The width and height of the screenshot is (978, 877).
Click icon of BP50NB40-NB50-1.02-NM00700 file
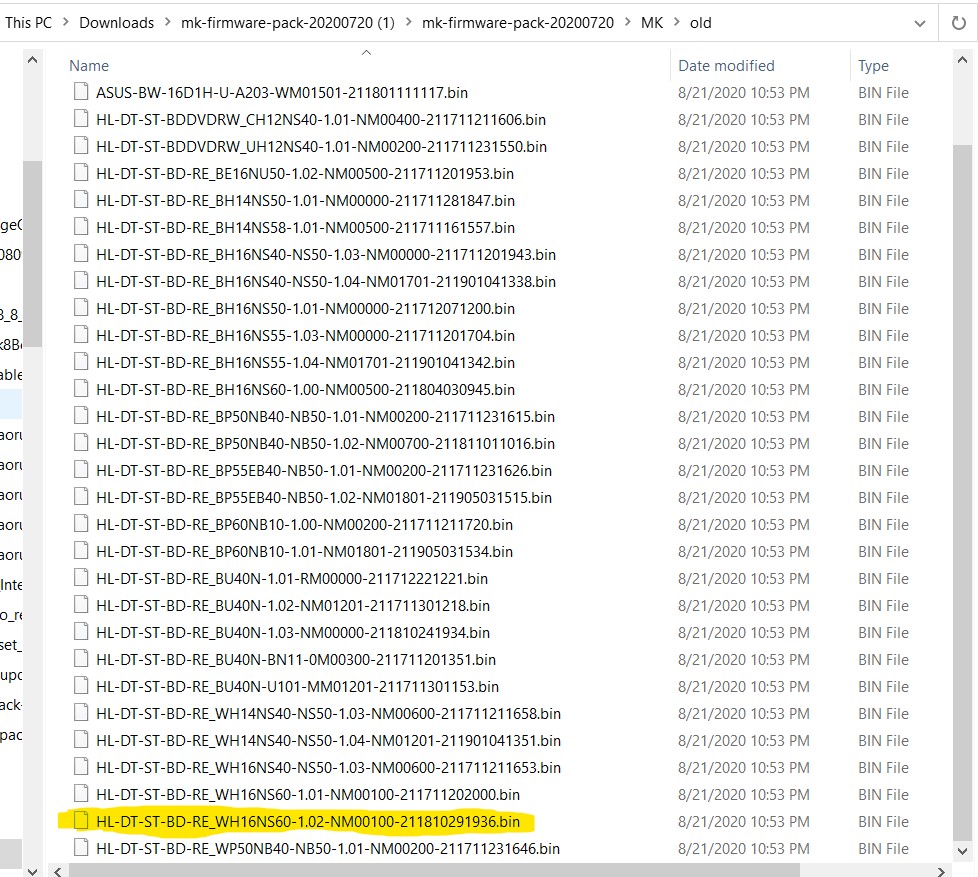[x=80, y=442]
